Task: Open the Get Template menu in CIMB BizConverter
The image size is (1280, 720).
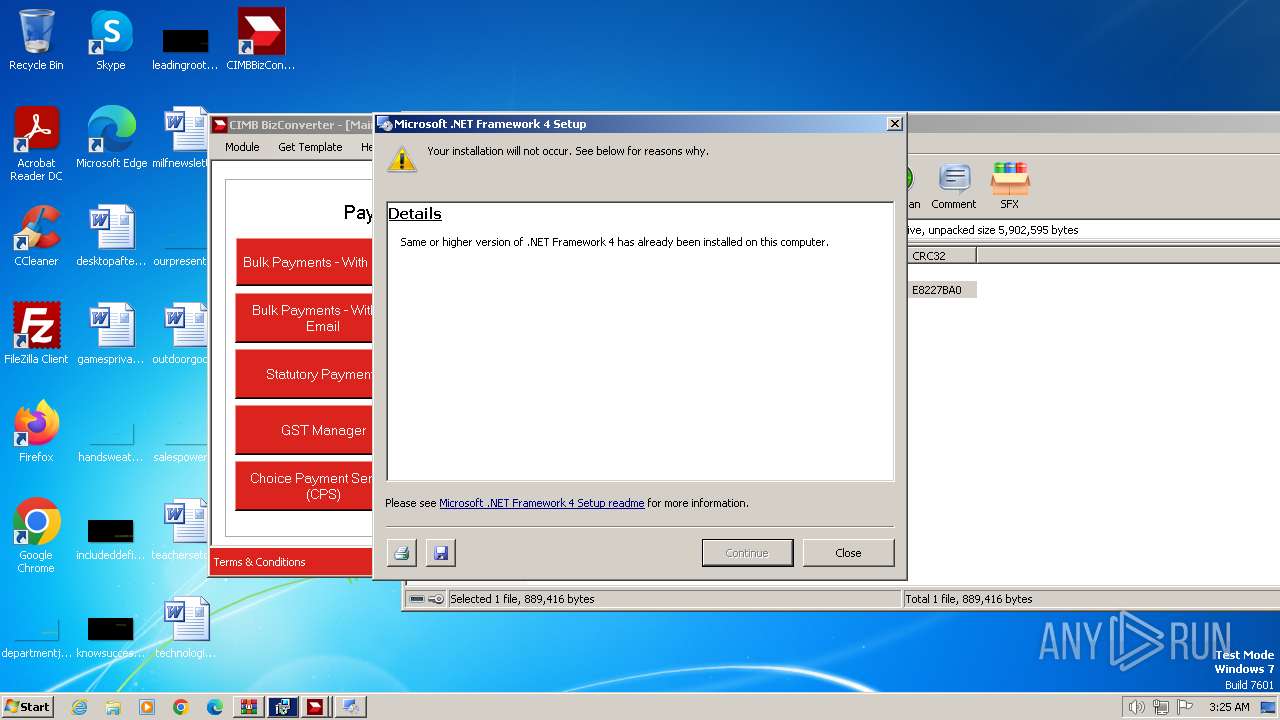Action: (310, 147)
